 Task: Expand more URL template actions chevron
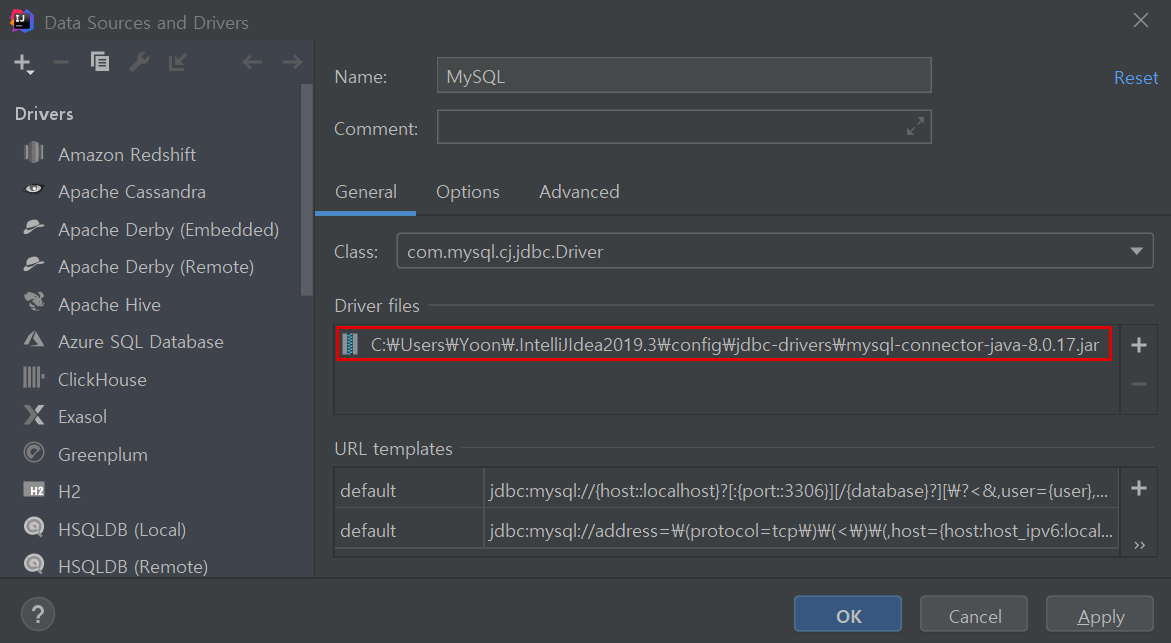click(x=1139, y=545)
